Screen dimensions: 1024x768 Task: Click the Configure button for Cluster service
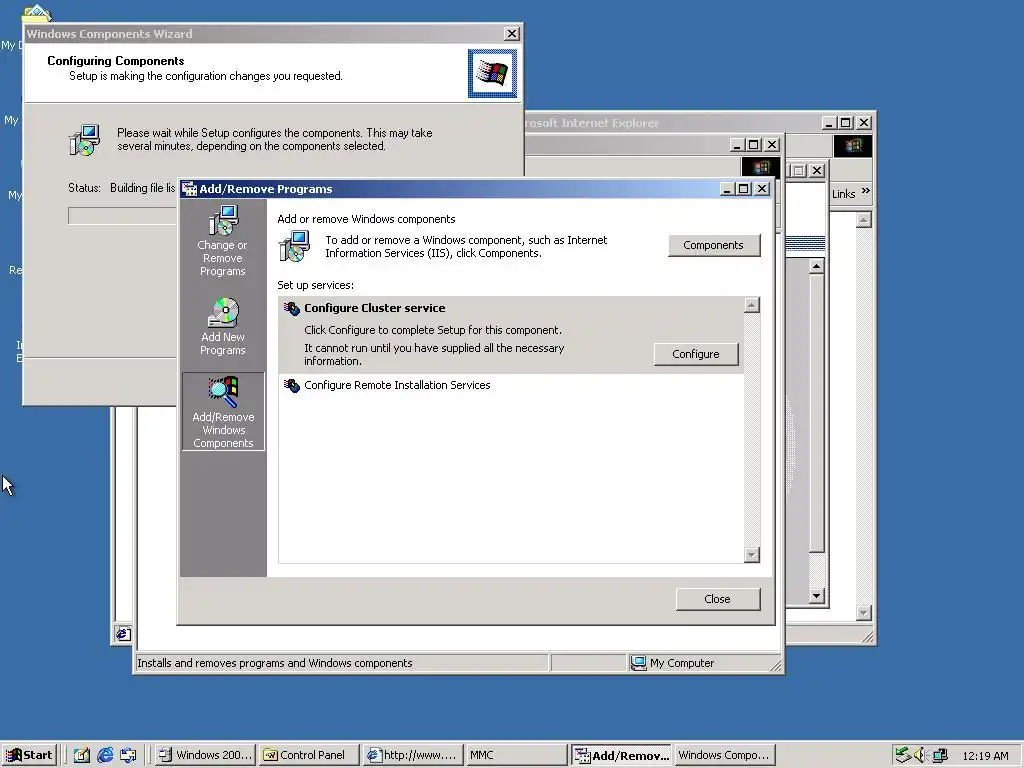[696, 354]
